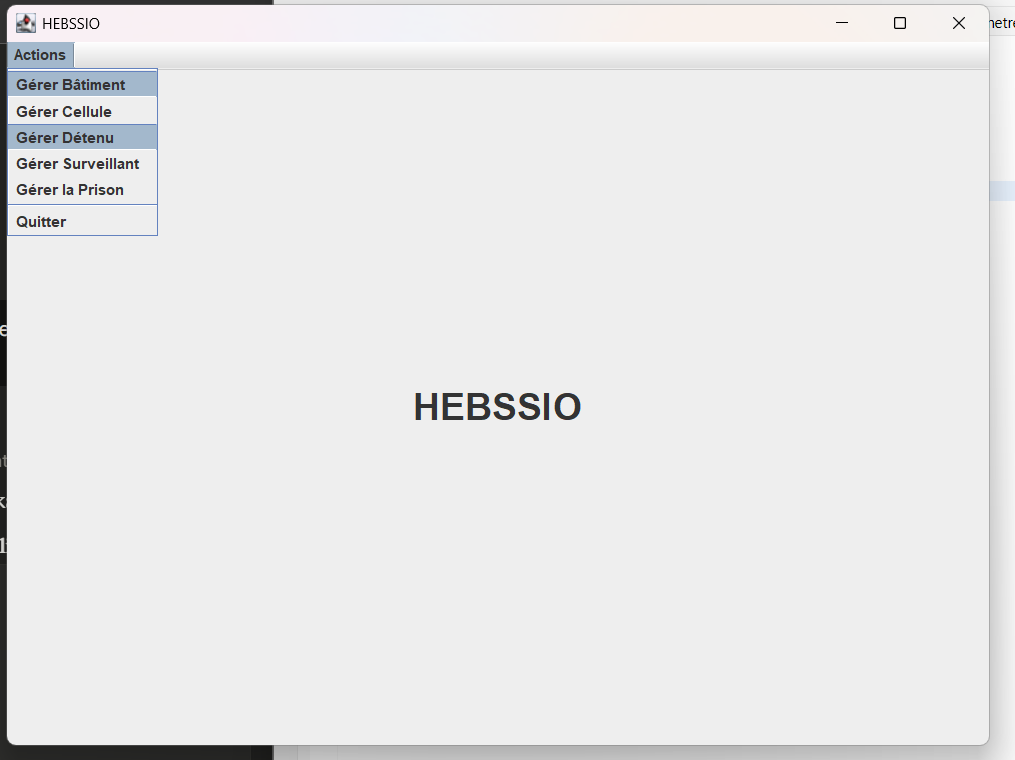
Task: Close the HEBSSIO application window
Action: click(x=958, y=22)
